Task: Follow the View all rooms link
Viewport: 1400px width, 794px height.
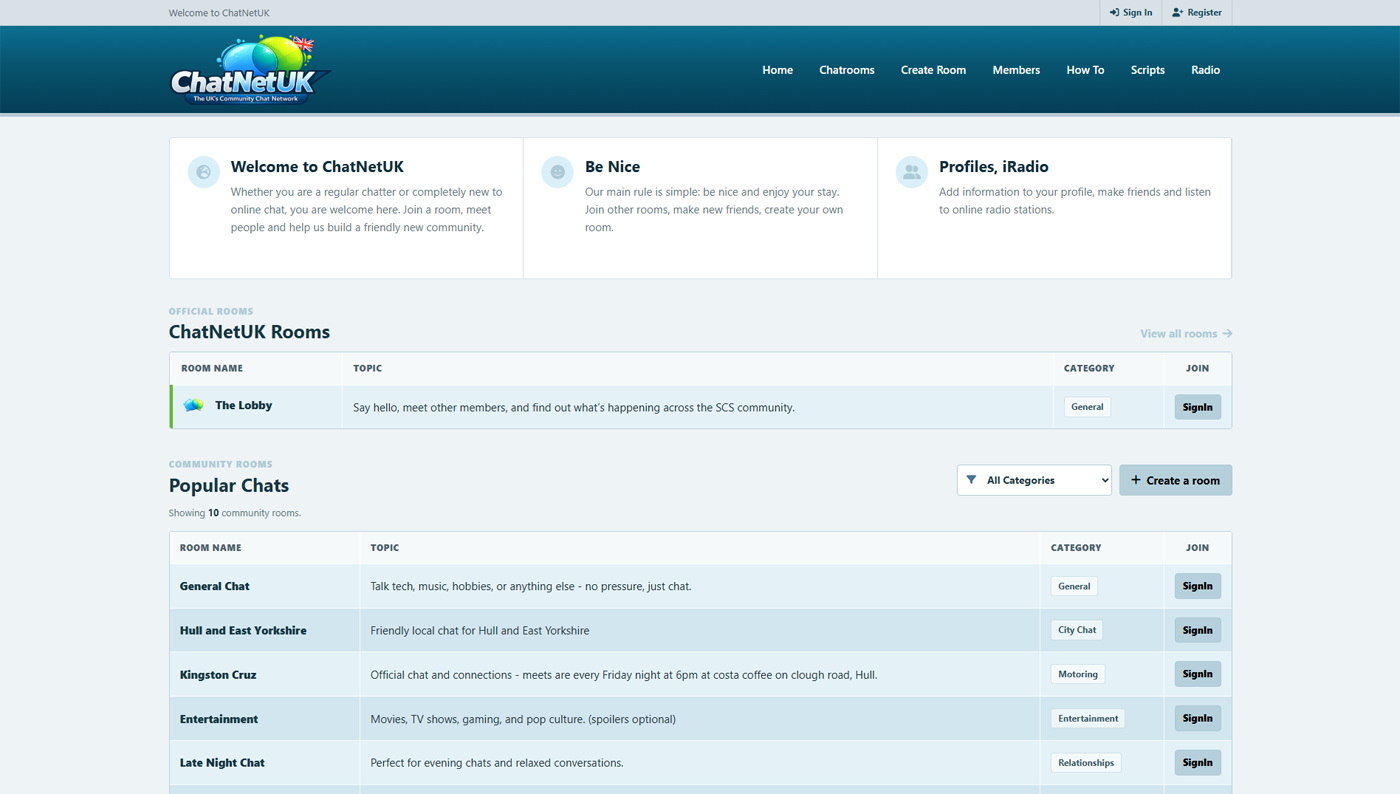Action: (x=1186, y=334)
